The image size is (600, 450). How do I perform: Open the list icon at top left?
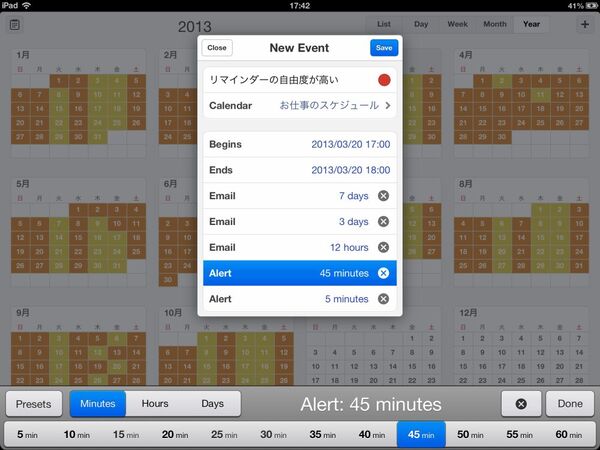click(15, 25)
